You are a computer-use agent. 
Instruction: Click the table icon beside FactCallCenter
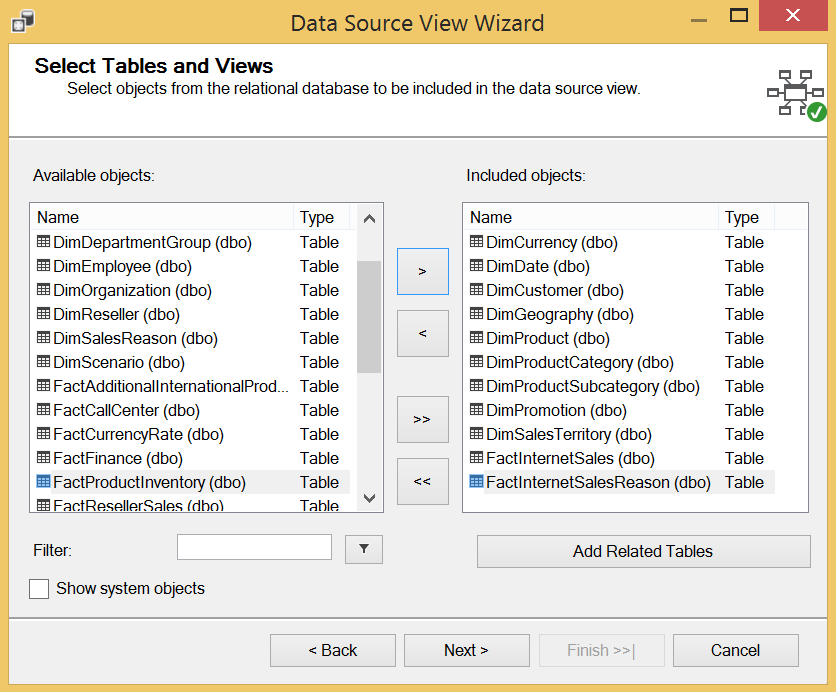point(44,410)
